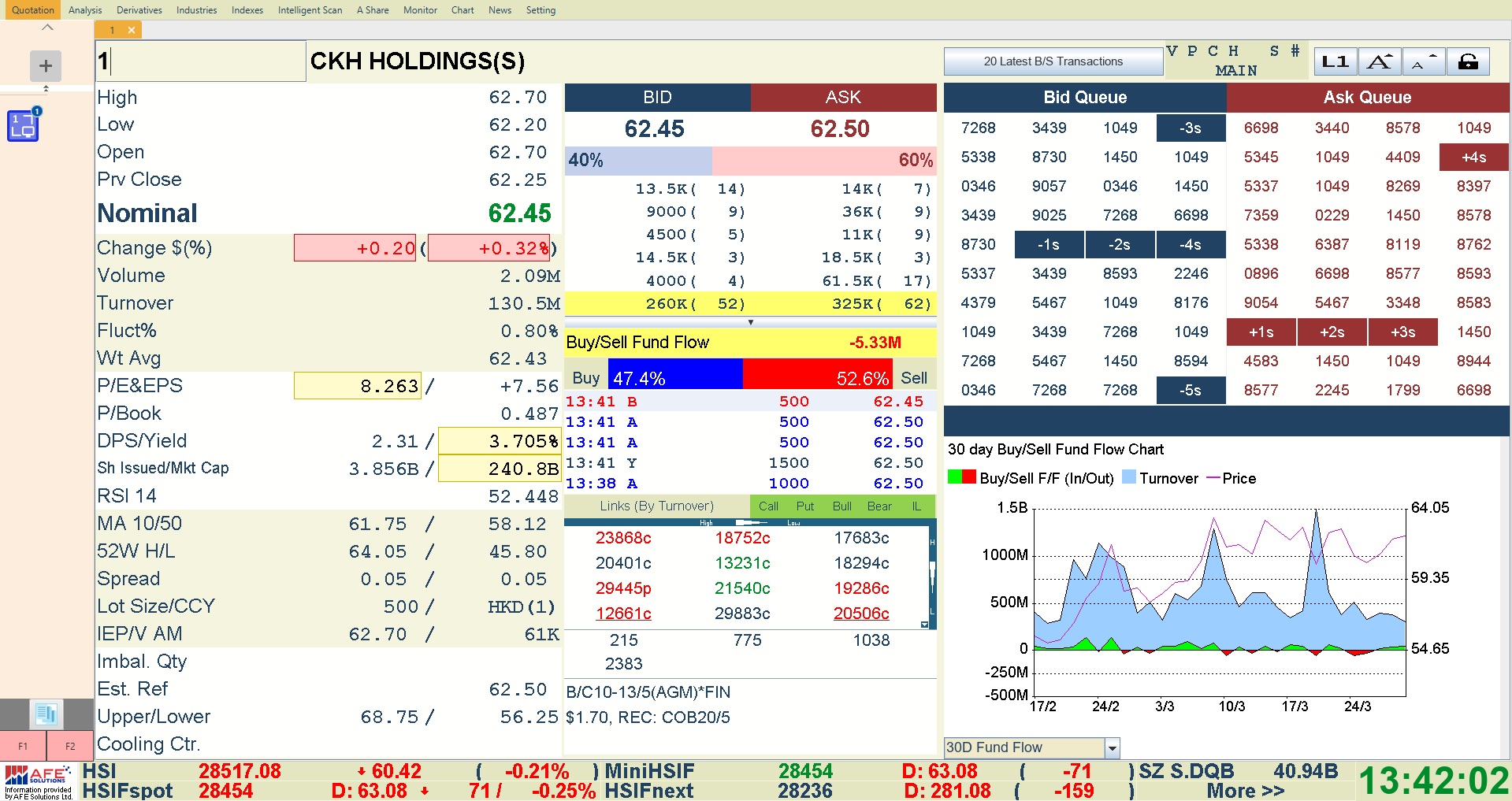This screenshot has height=801, width=1512.
Task: Click the vertical H-L range indicator
Action: click(933, 578)
